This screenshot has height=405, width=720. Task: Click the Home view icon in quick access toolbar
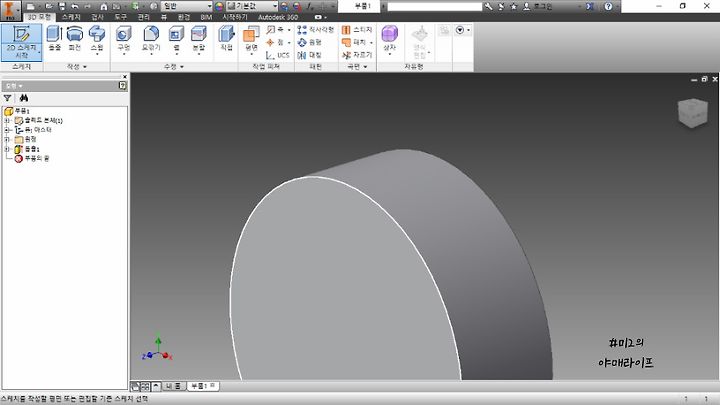pos(103,6)
